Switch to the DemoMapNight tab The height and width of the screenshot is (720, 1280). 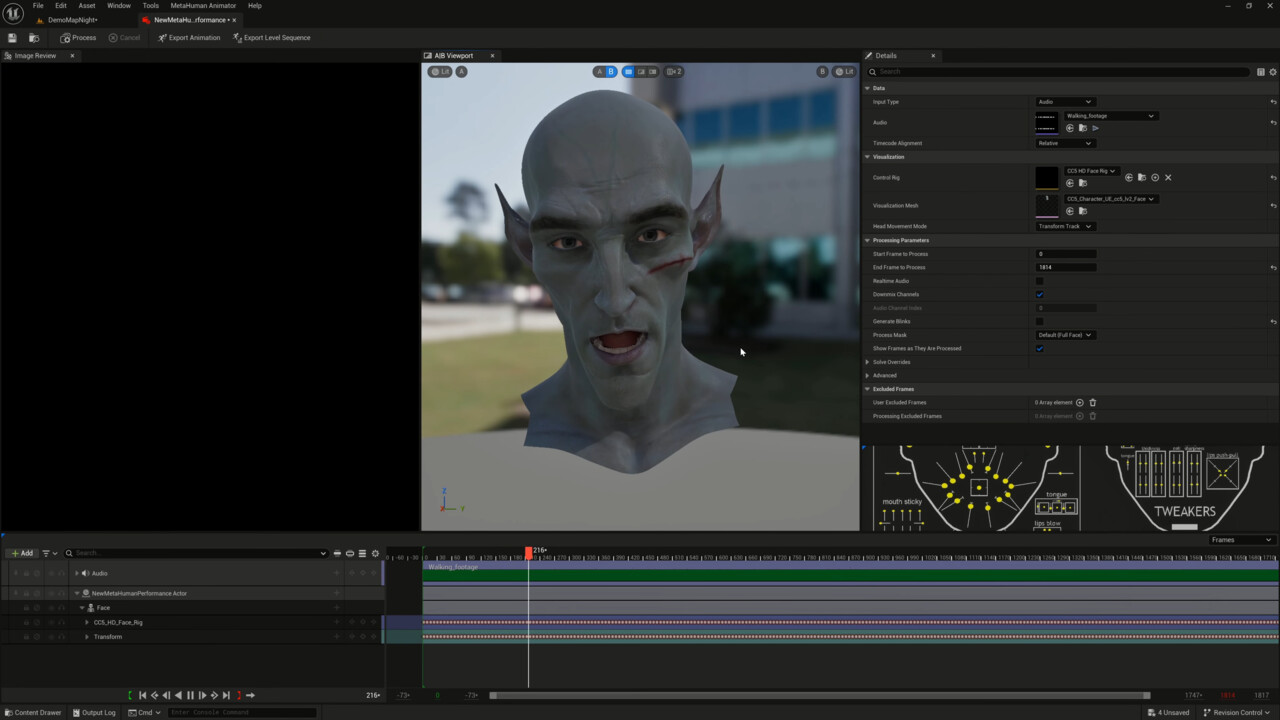click(x=72, y=20)
